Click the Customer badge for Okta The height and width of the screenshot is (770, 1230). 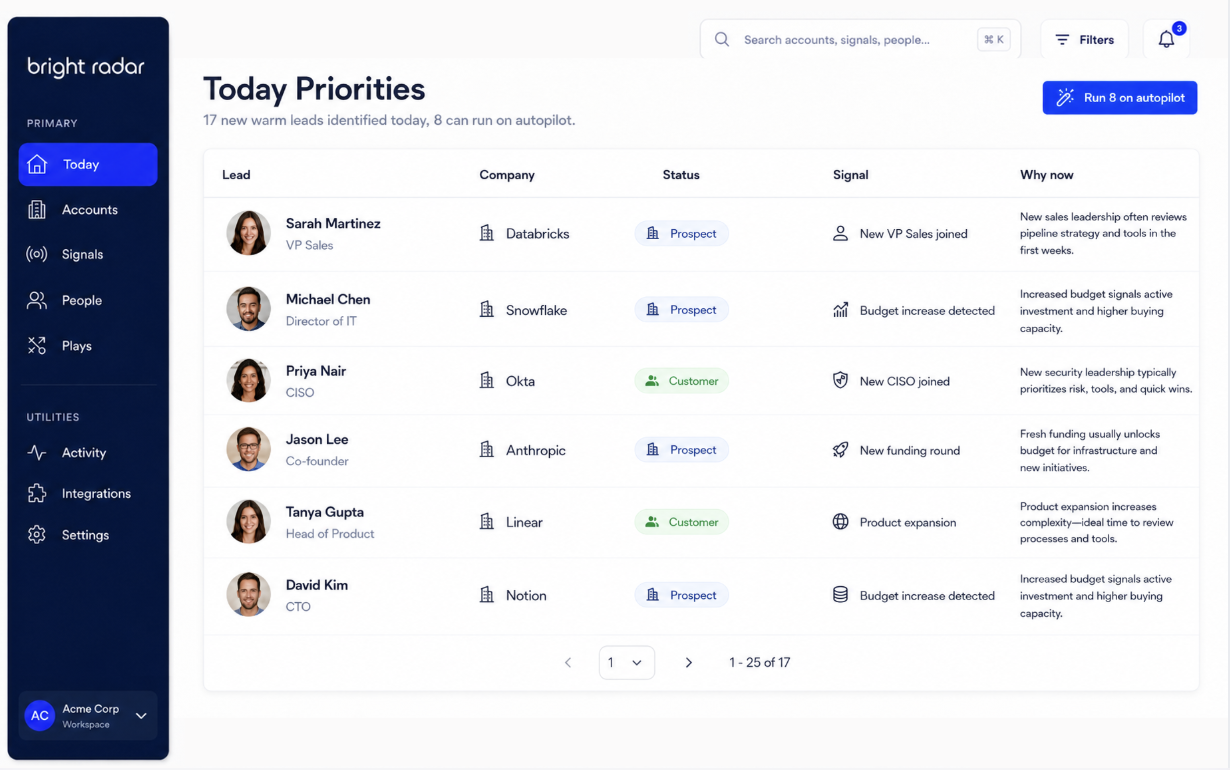(682, 381)
